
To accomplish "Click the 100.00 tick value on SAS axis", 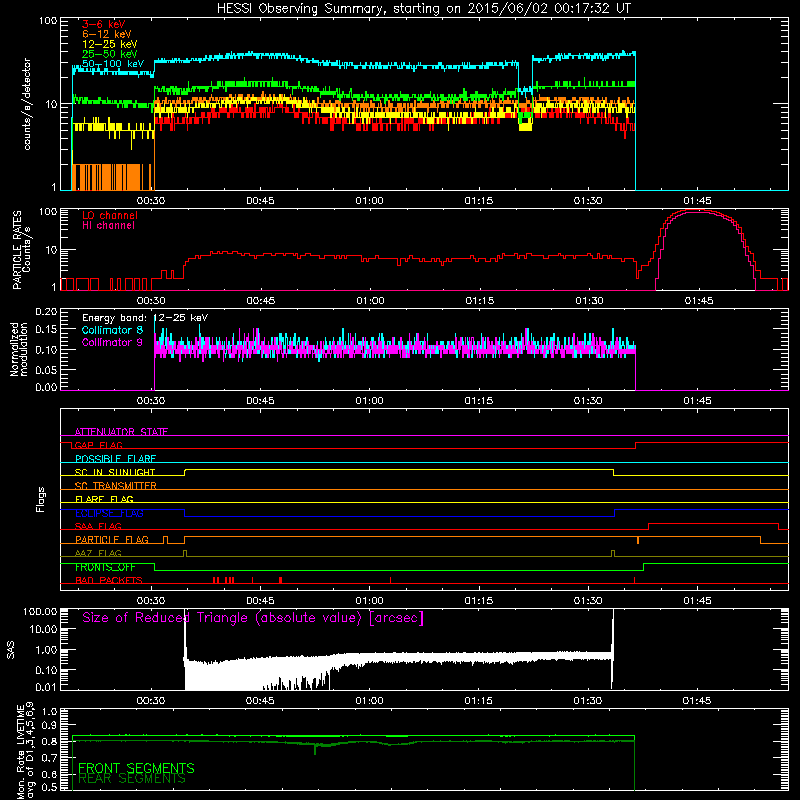I will (39, 612).
